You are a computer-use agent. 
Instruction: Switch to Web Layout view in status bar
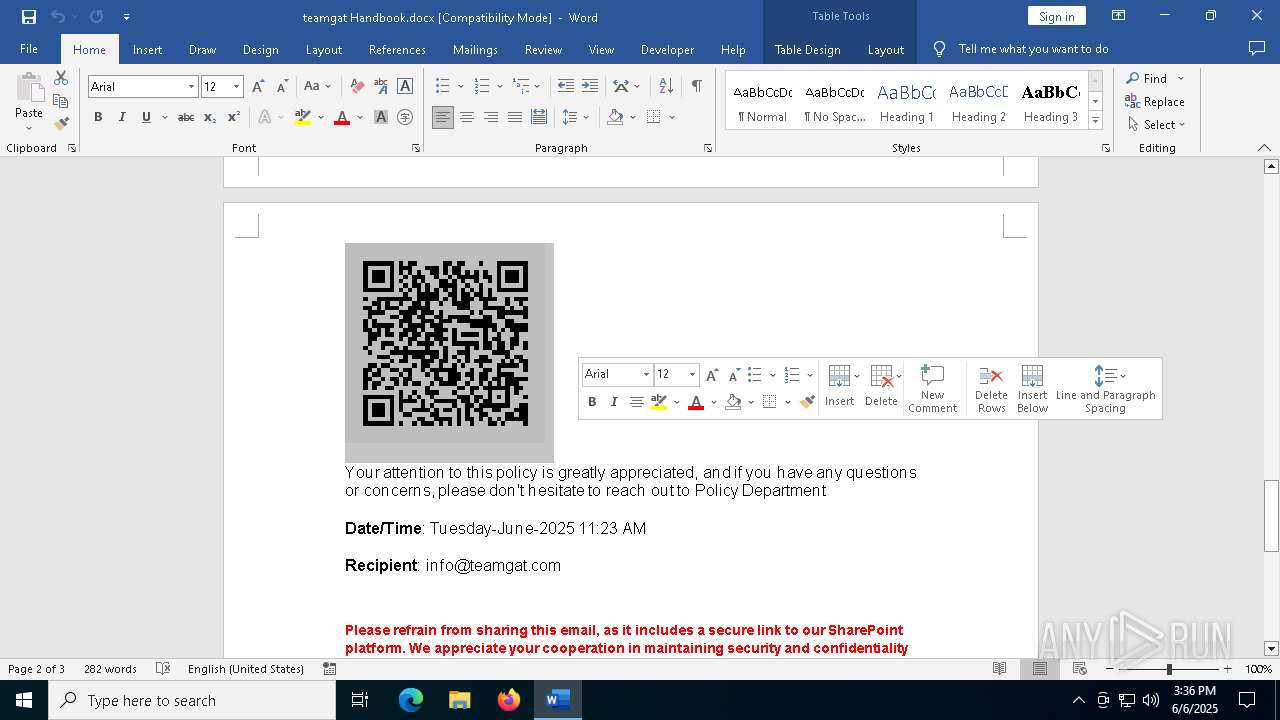[1079, 669]
